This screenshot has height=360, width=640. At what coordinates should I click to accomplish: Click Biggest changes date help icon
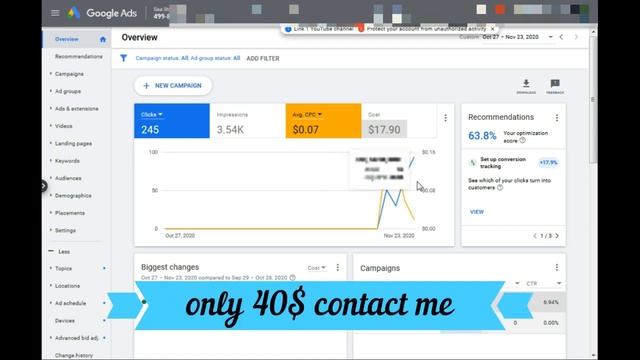pos(292,278)
